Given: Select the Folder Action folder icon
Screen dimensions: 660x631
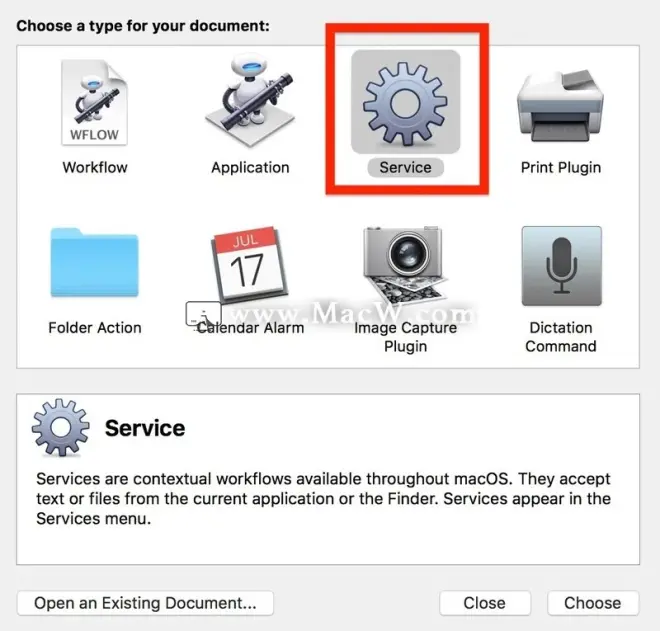Looking at the screenshot, I should click(95, 262).
